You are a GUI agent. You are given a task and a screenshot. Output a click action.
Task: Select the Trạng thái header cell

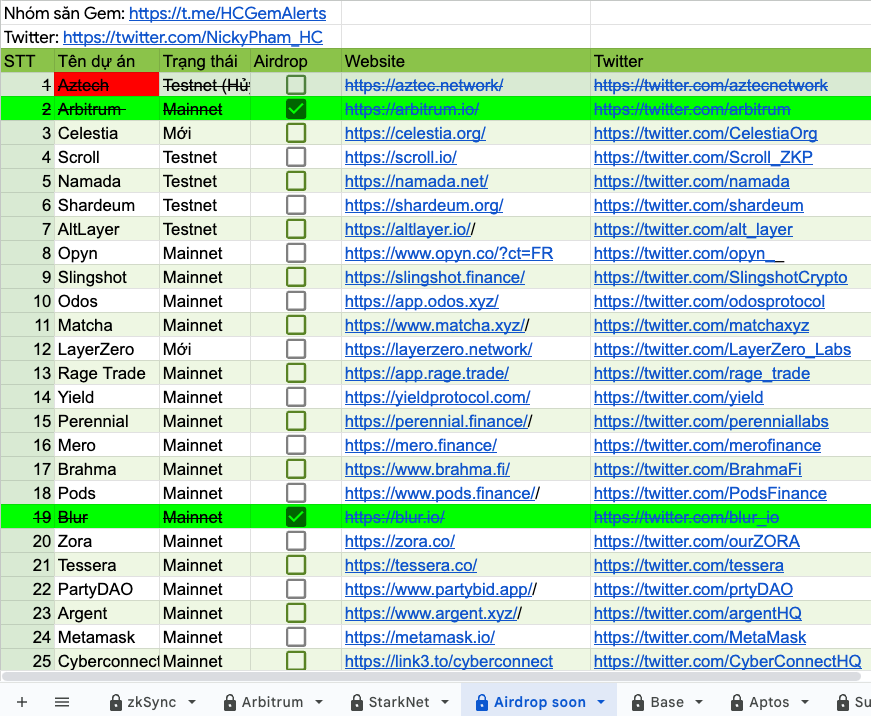(204, 61)
